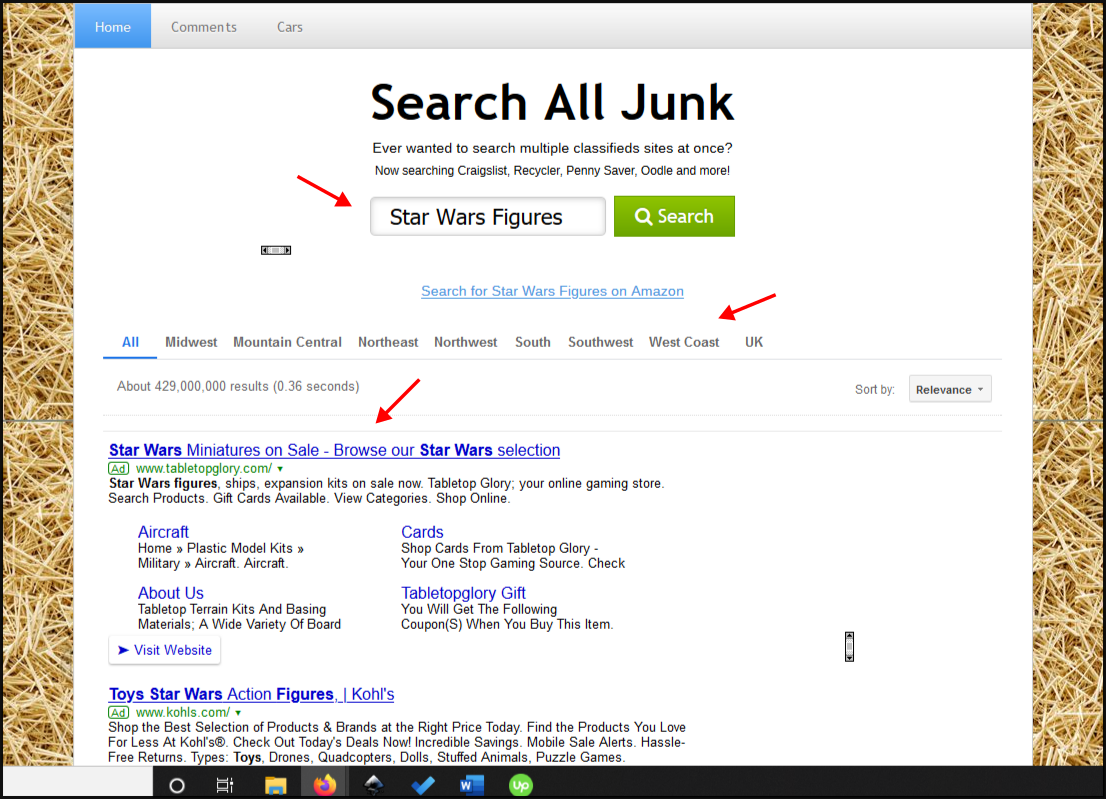Open Task View in the taskbar
1106x799 pixels.
coord(225,785)
